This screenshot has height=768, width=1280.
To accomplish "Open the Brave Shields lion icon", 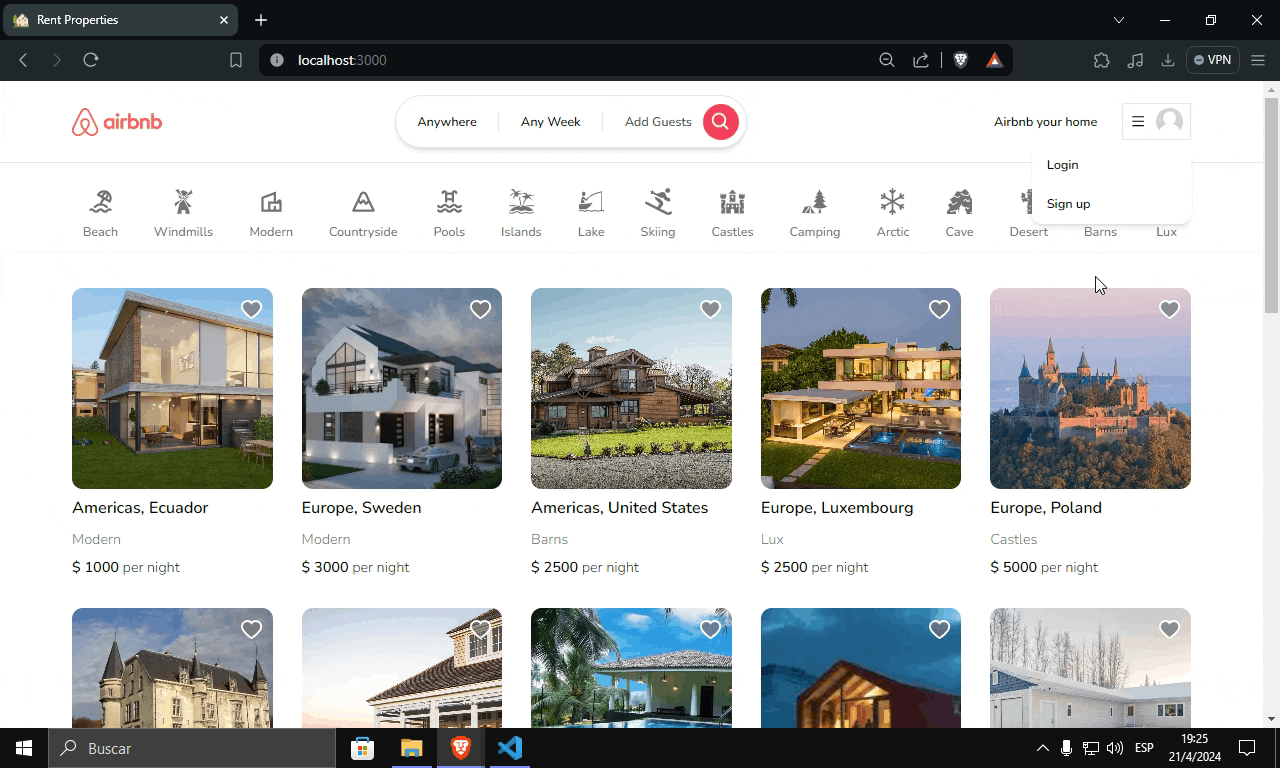I will click(x=961, y=60).
